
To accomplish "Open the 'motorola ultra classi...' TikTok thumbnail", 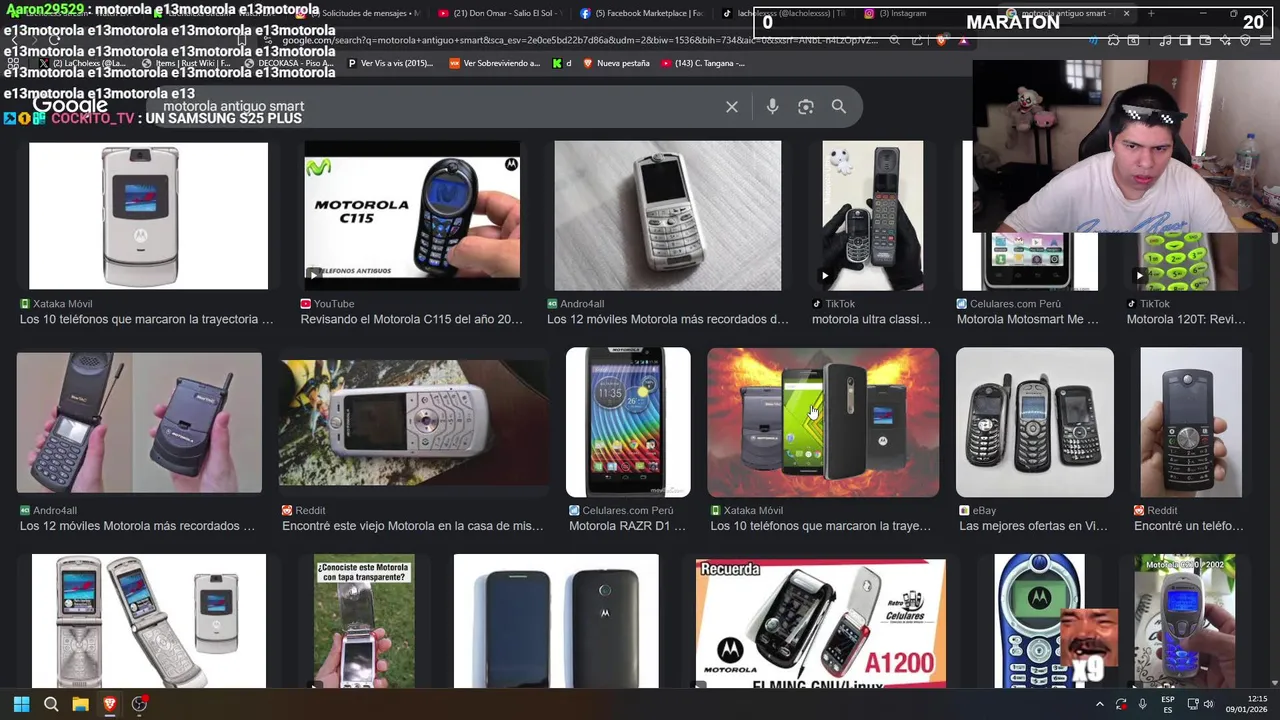I will [x=873, y=215].
